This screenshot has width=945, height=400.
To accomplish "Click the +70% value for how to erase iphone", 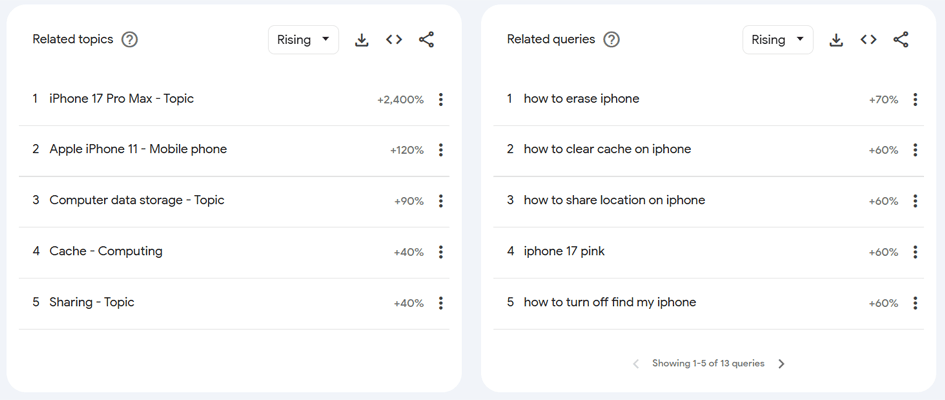I will [x=883, y=100].
